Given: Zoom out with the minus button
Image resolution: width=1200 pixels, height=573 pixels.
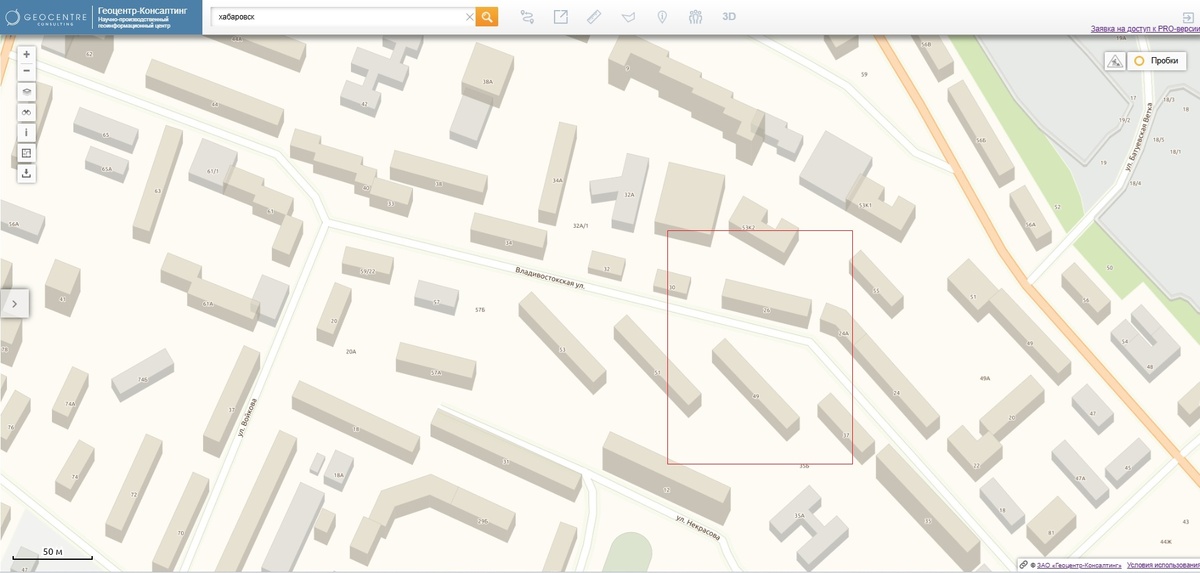Looking at the screenshot, I should pyautogui.click(x=27, y=71).
